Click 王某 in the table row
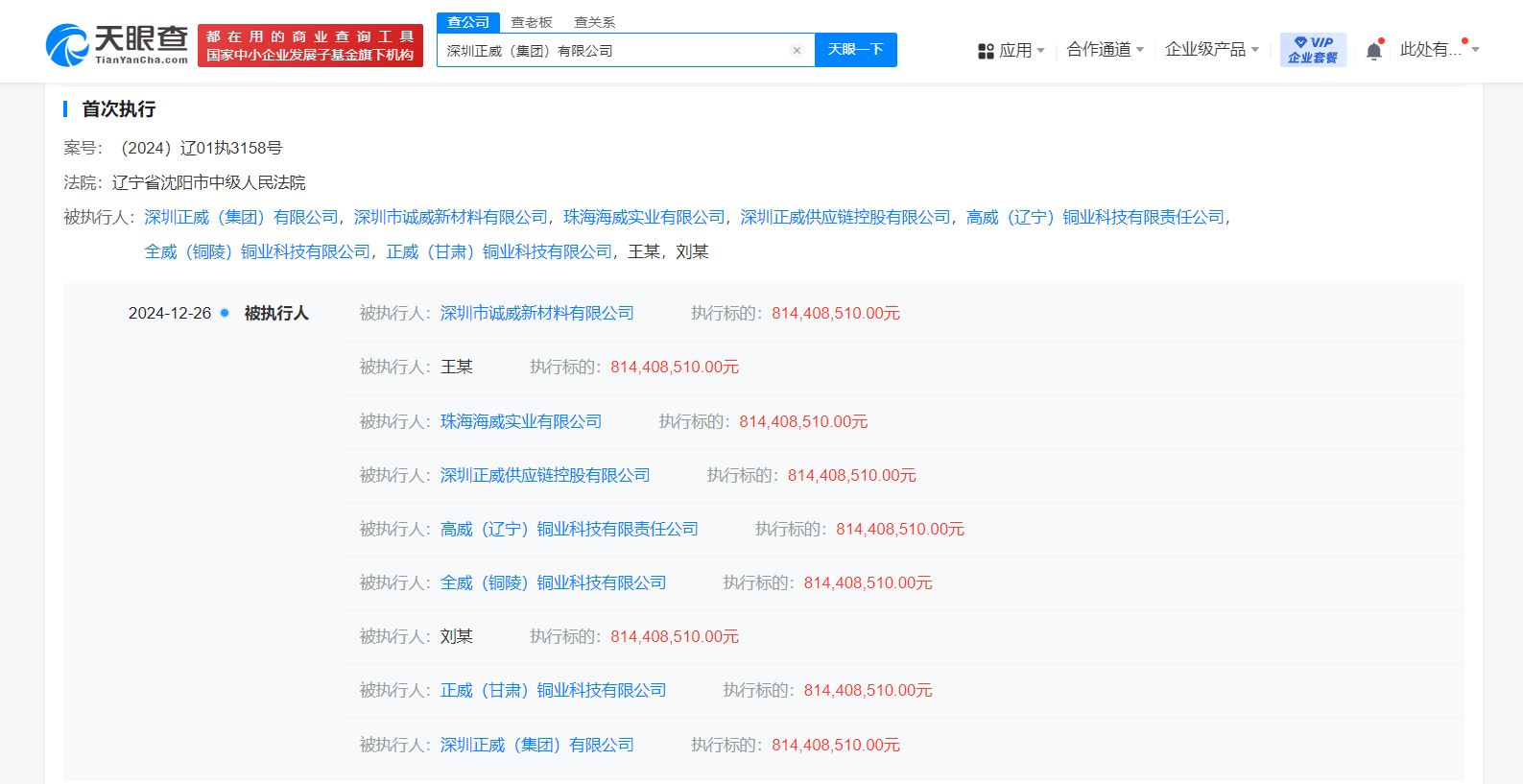This screenshot has height=784, width=1523. (x=457, y=368)
